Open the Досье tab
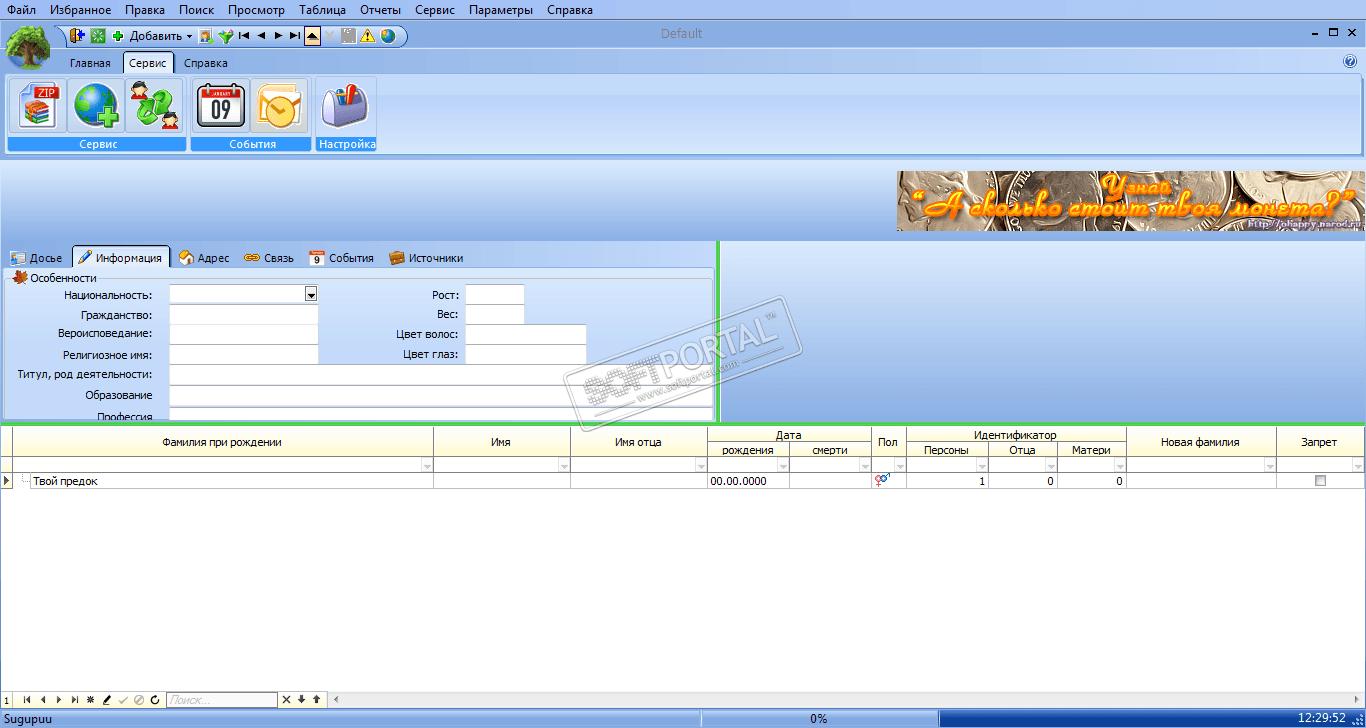1366x728 pixels. [37, 258]
